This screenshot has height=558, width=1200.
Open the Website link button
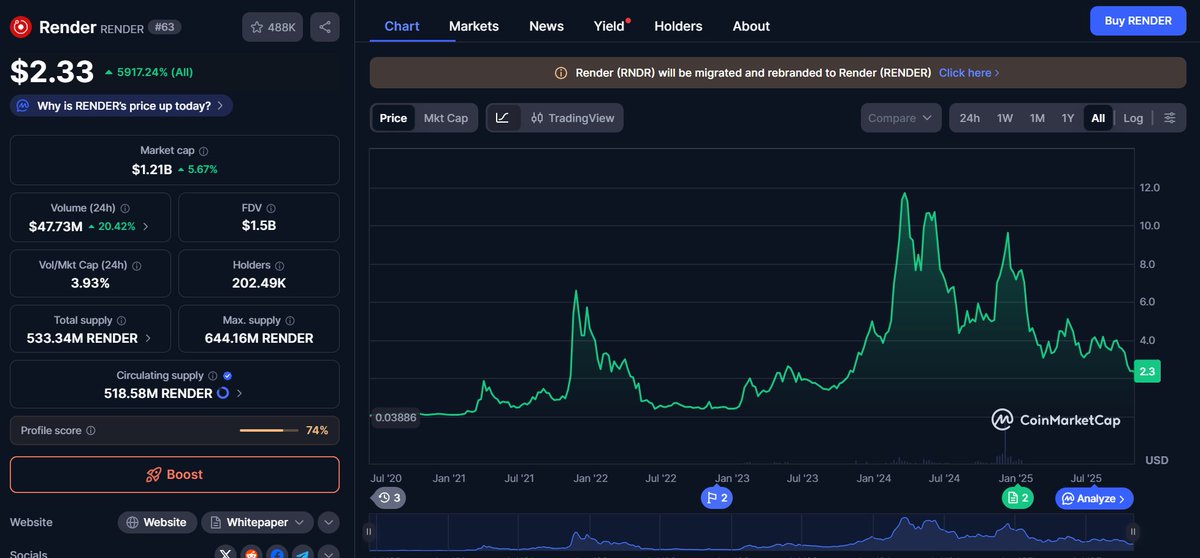coord(156,522)
